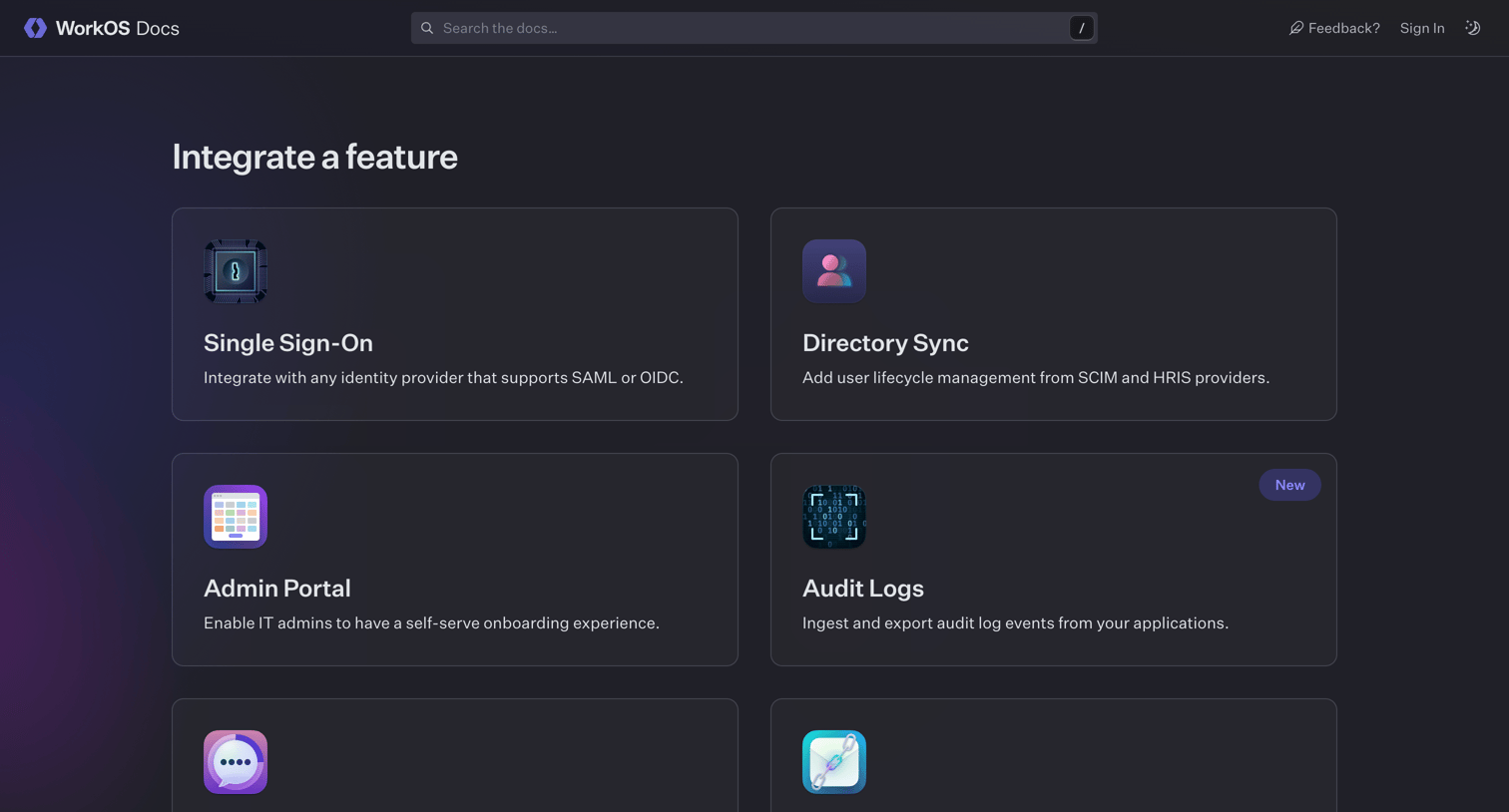Click the WorkOS logo icon
1509x812 pixels.
pyautogui.click(x=35, y=28)
